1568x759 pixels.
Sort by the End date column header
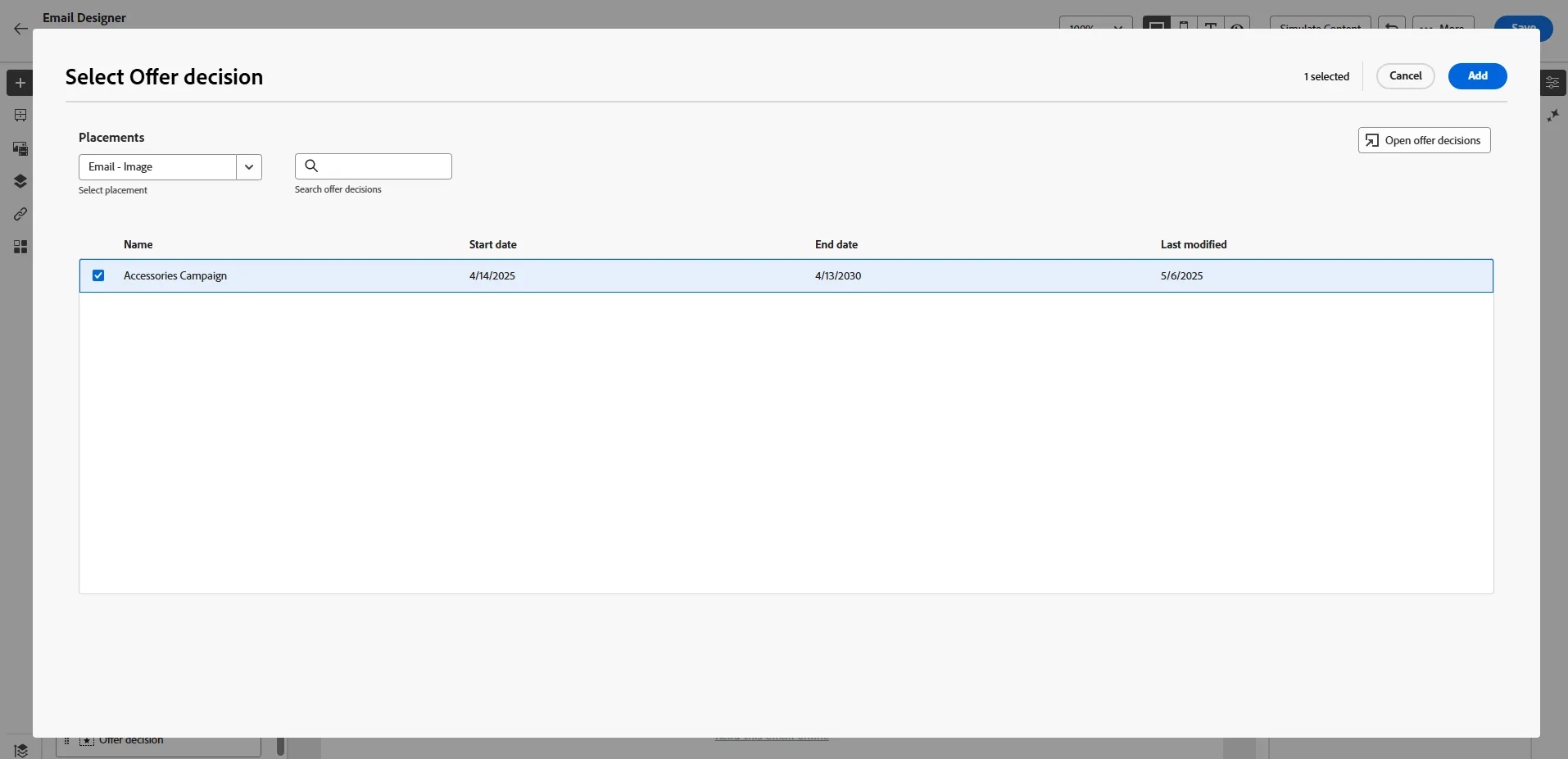(x=836, y=244)
